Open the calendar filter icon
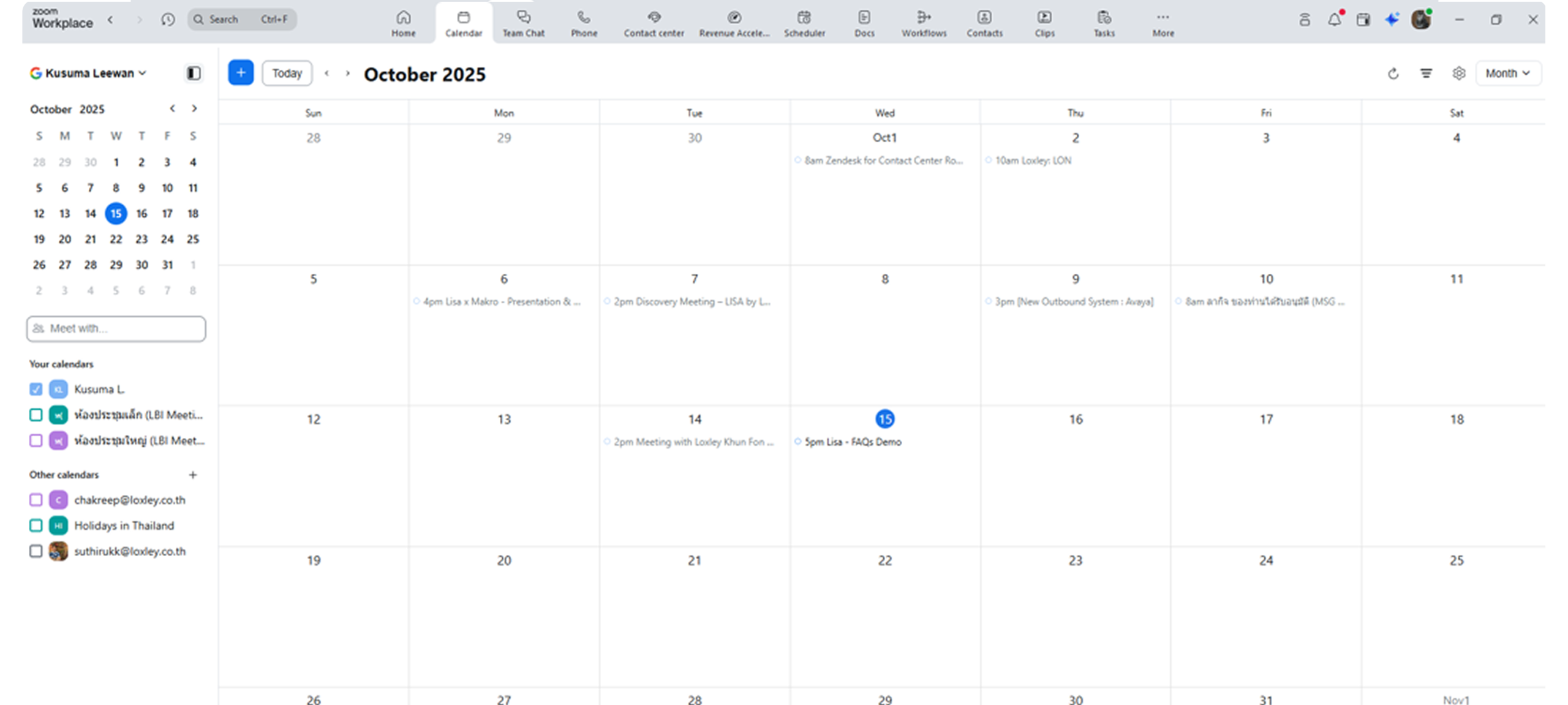 [1426, 74]
